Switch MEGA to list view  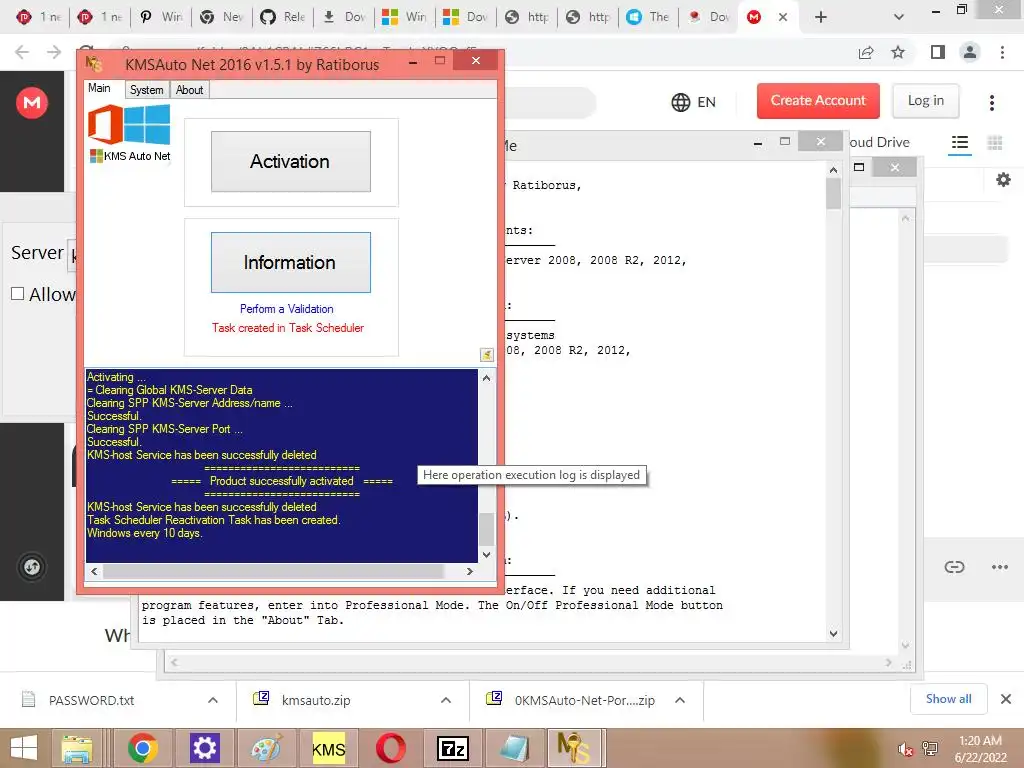coord(959,142)
